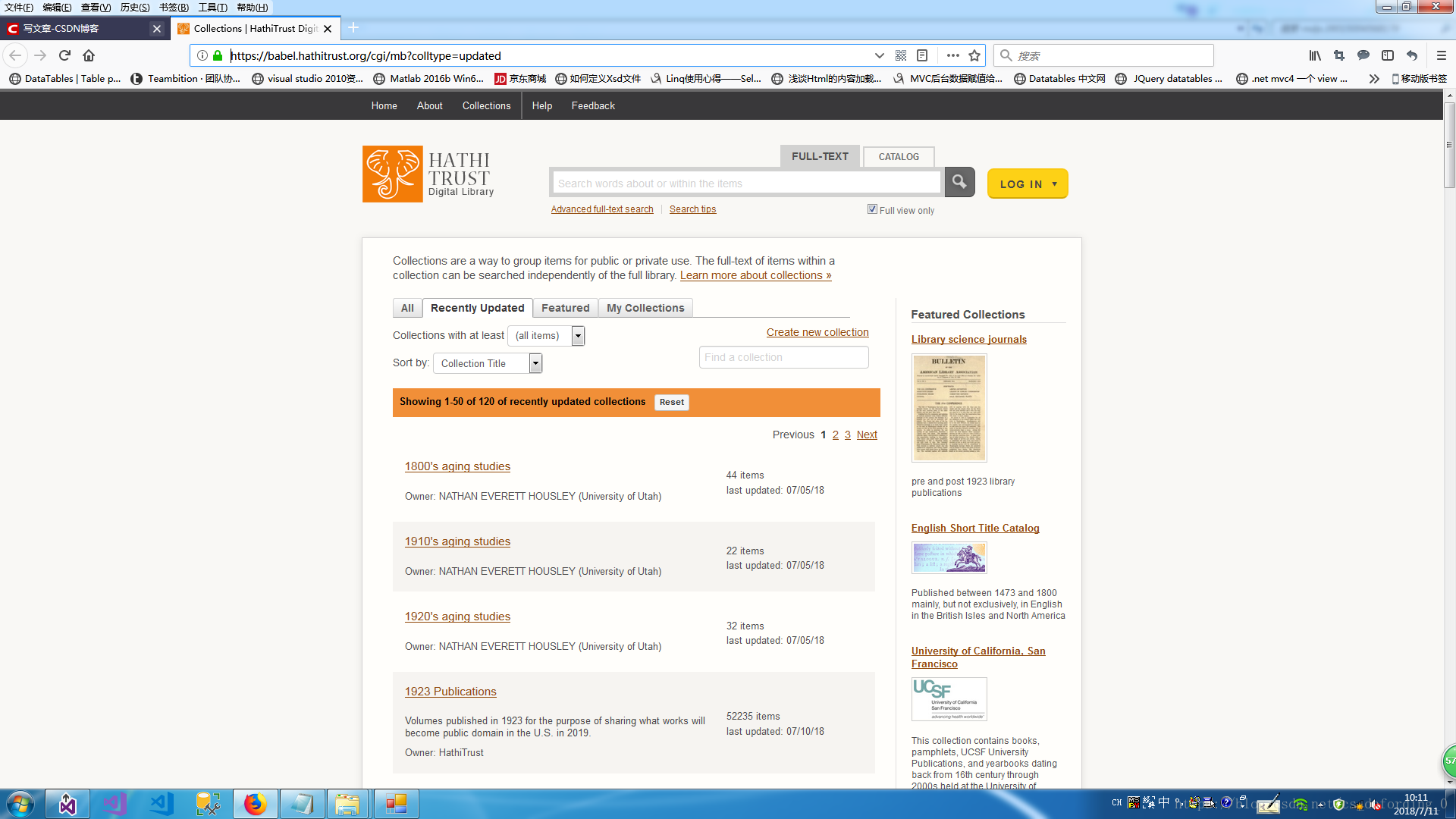Open the Library science journals thumbnail
1456x819 pixels.
[949, 408]
